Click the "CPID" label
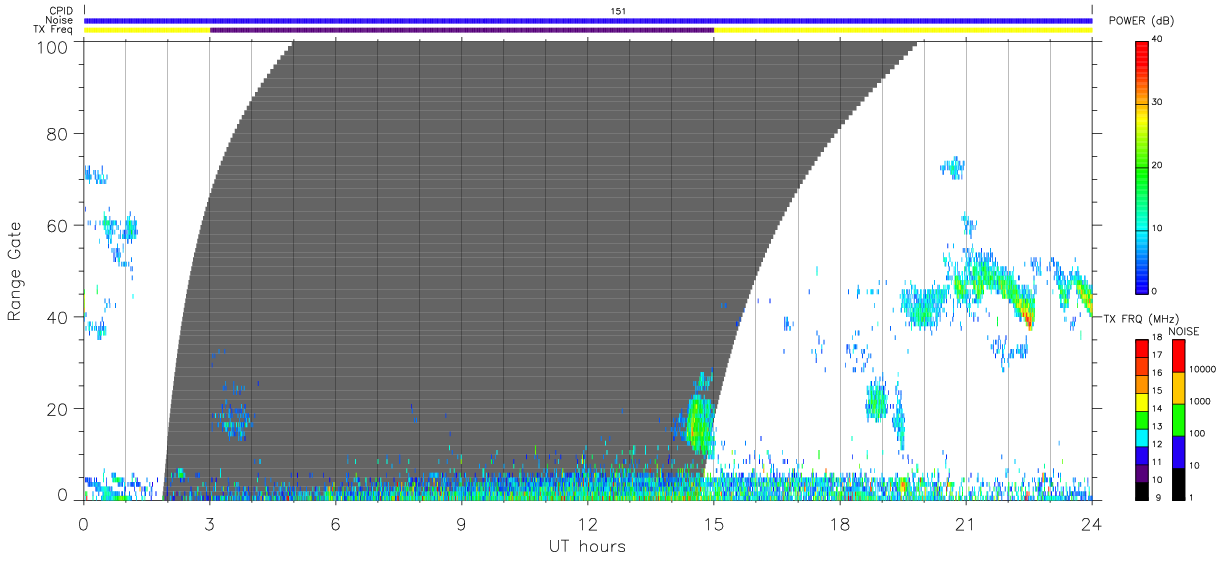 [60, 10]
